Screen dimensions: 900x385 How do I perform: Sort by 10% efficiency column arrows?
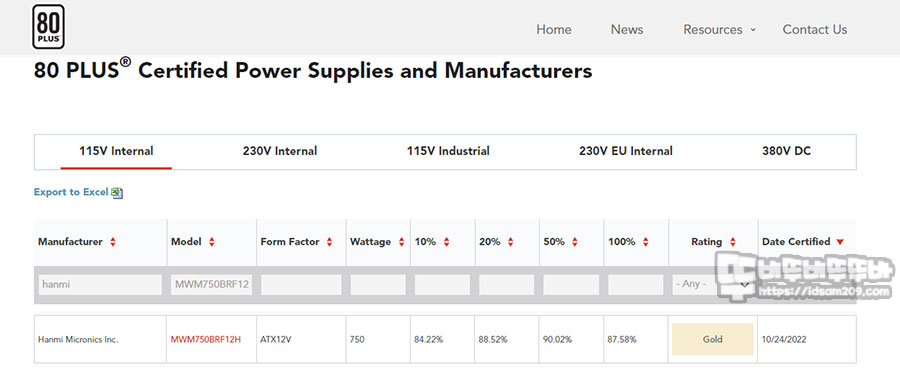click(446, 242)
